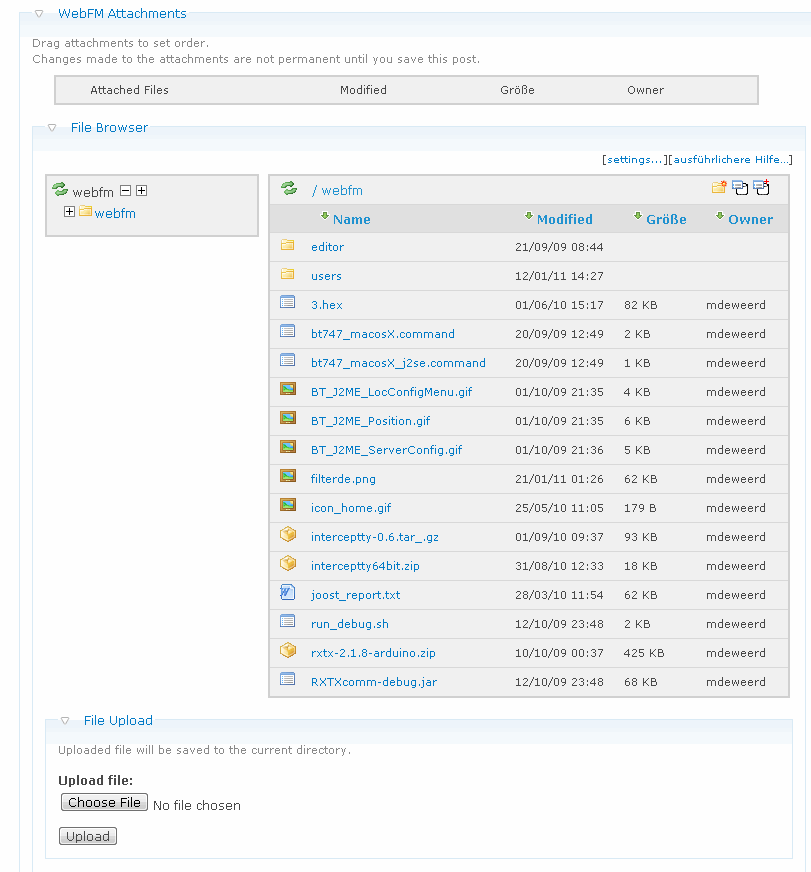
Task: Click the interceptty64bit.zip archive icon
Action: 288,565
